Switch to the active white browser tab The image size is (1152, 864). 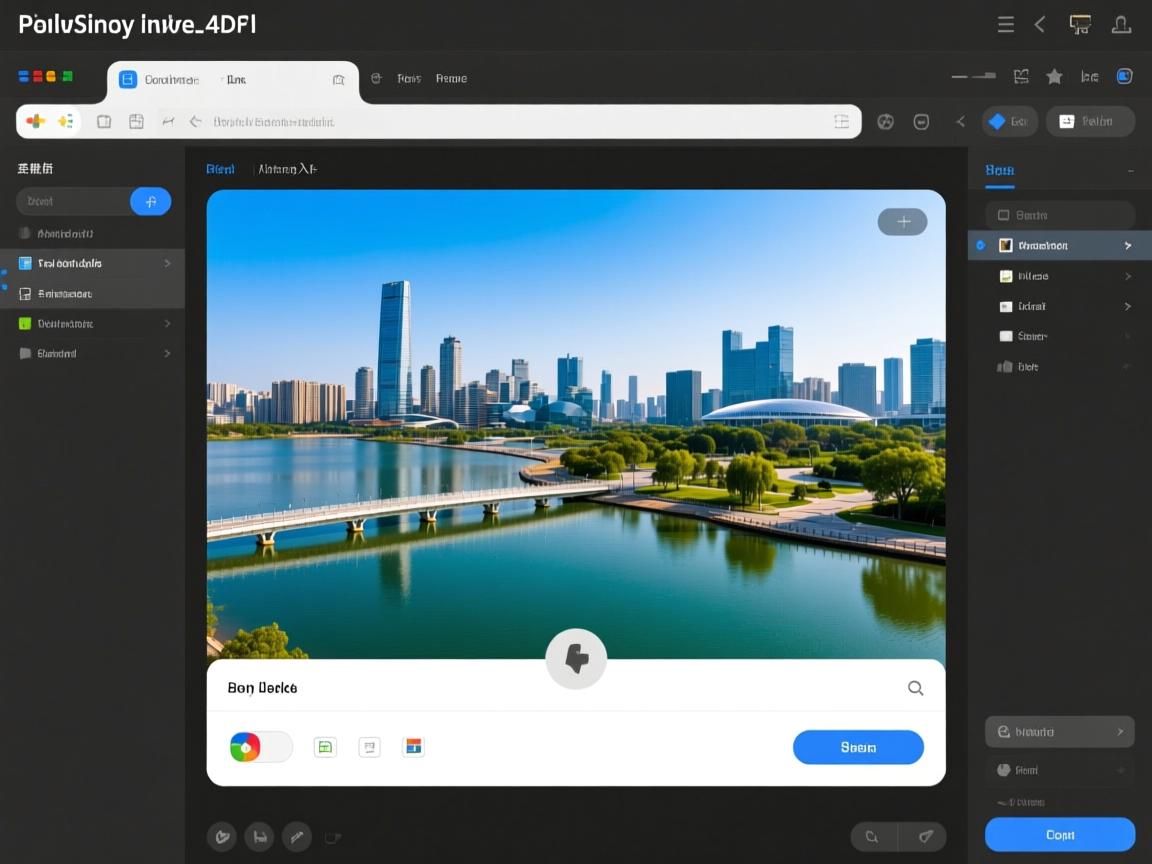tap(232, 80)
